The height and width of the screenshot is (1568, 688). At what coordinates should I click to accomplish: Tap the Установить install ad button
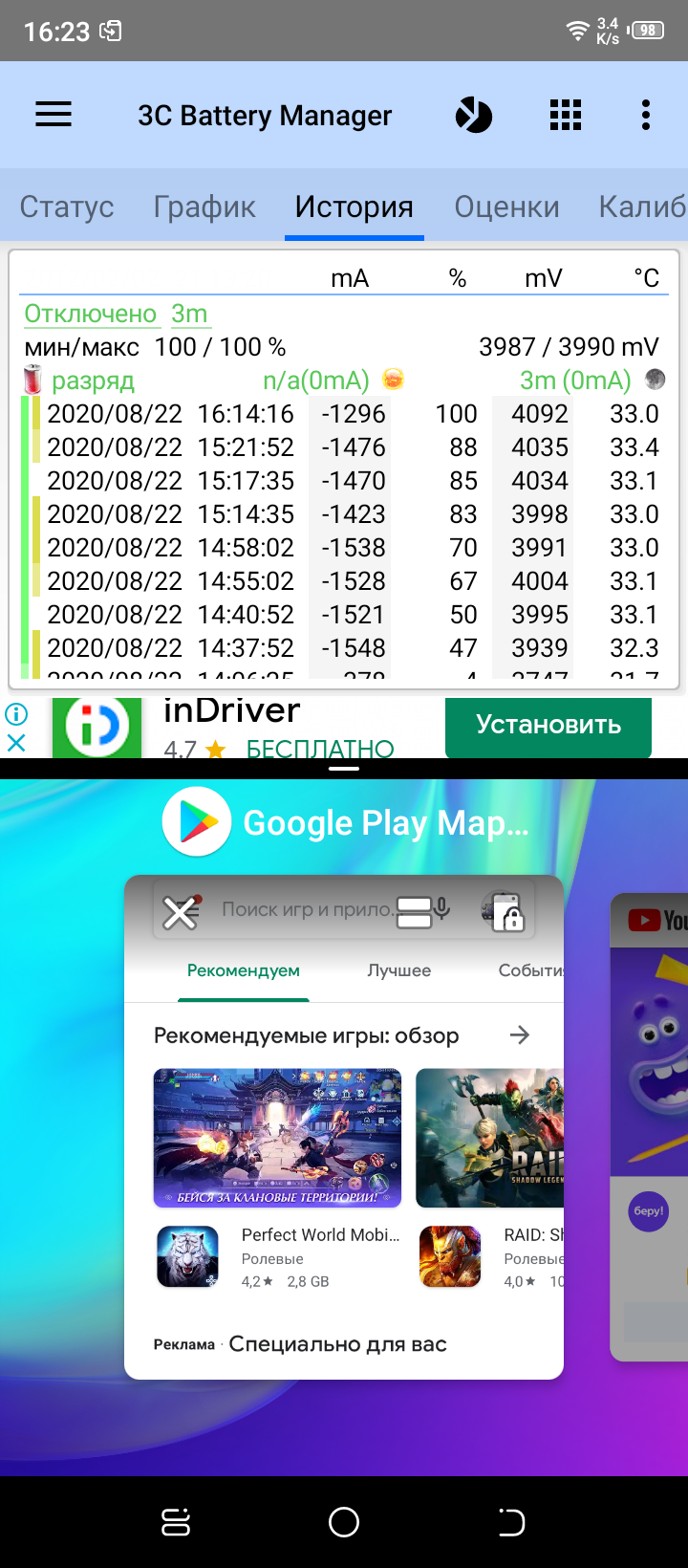click(x=548, y=726)
